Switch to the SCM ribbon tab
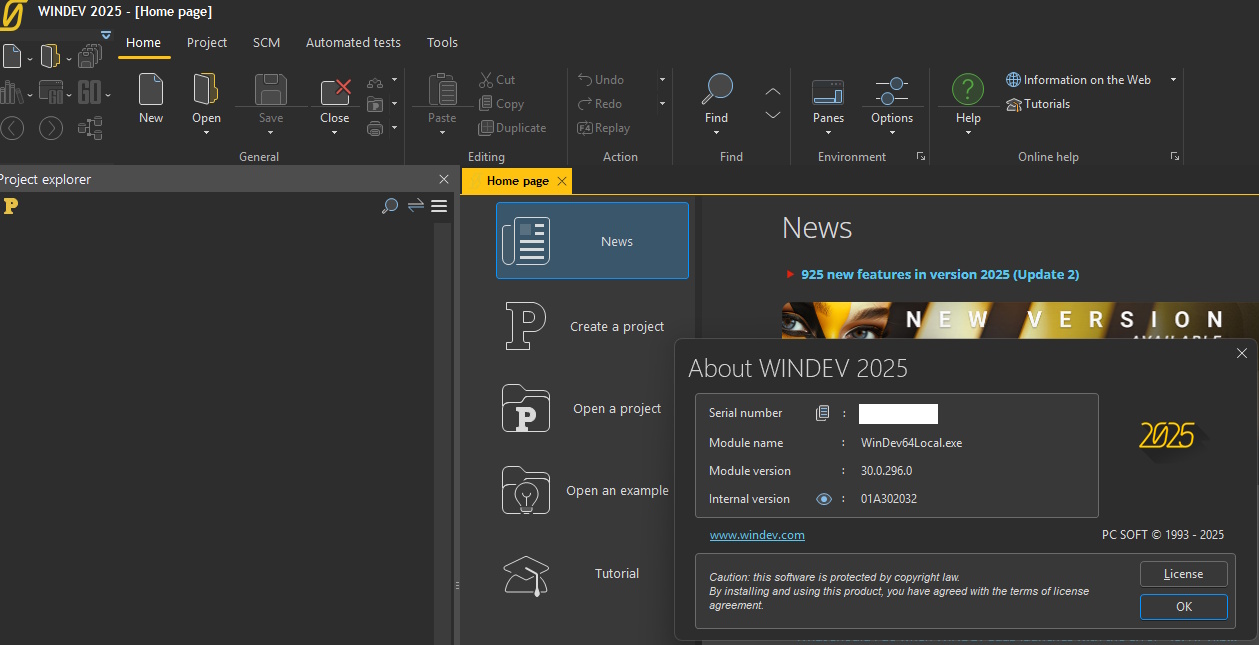 coord(267,43)
